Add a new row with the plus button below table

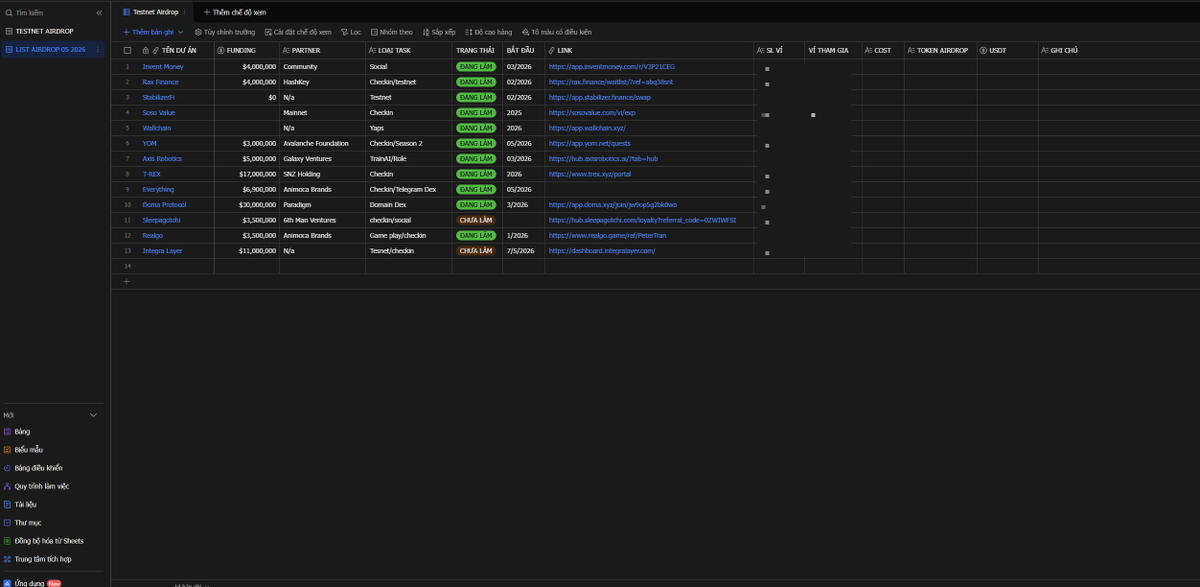[126, 282]
